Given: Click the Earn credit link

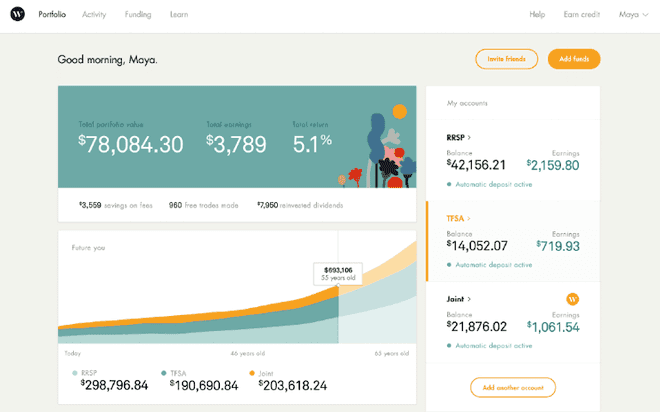Looking at the screenshot, I should [581, 15].
